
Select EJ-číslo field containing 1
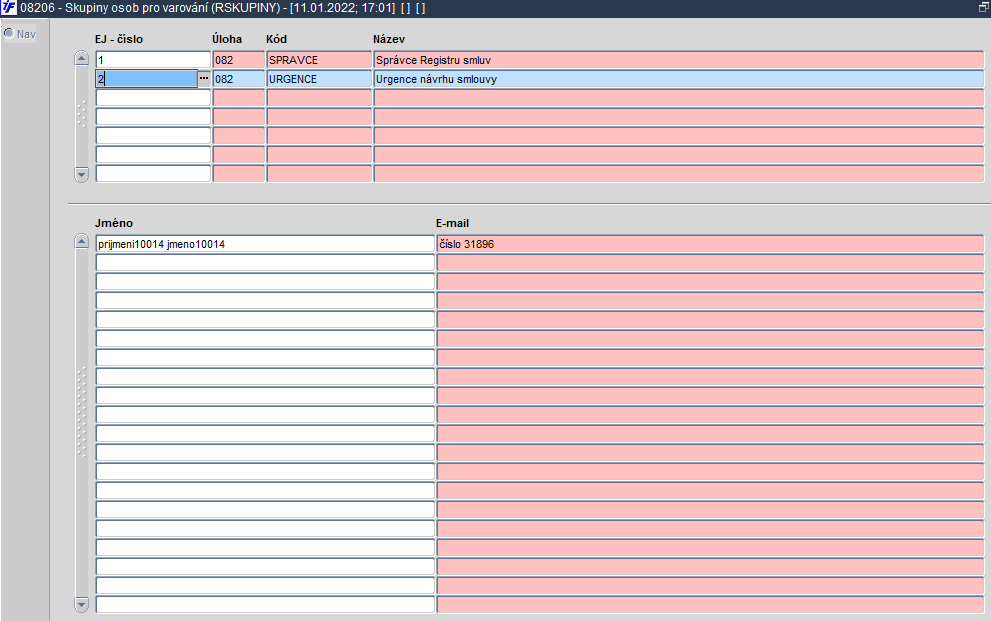point(153,60)
